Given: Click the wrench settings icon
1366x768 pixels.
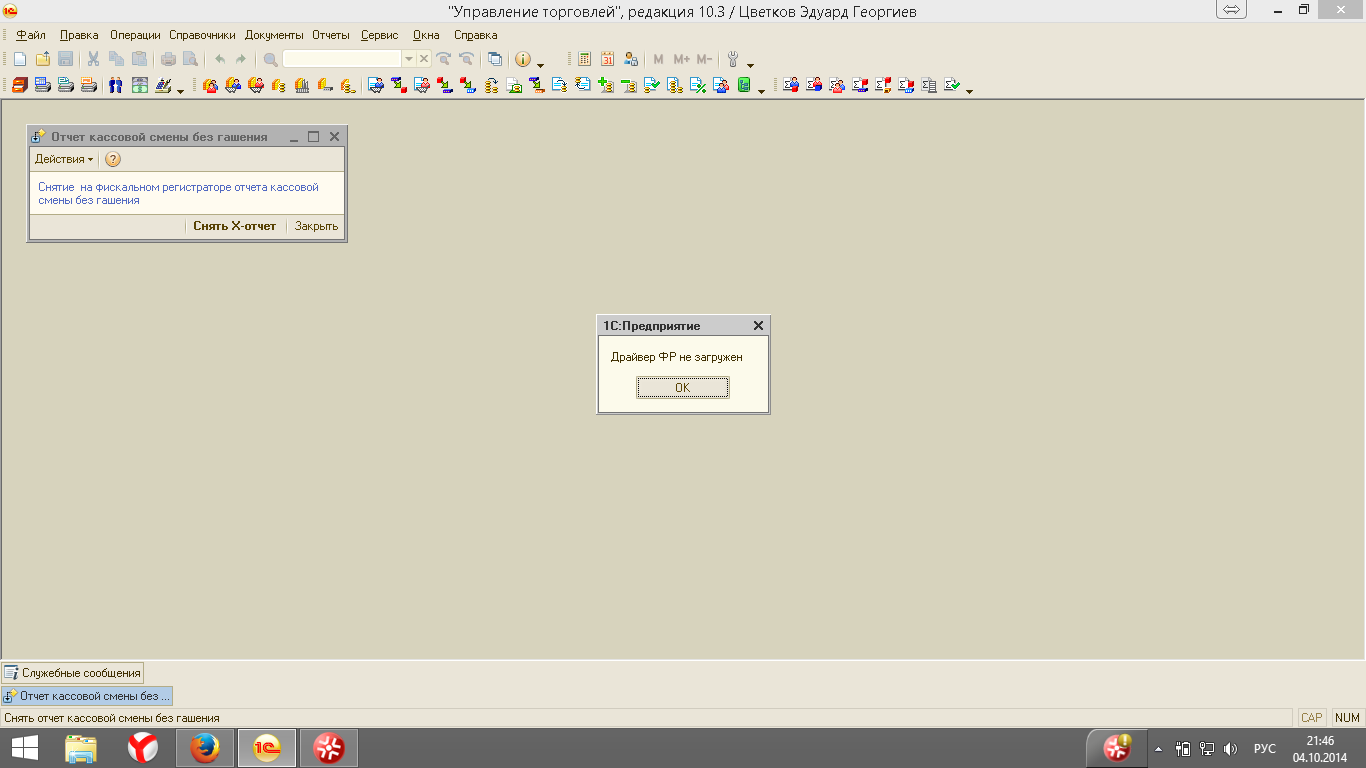Looking at the screenshot, I should click(733, 59).
